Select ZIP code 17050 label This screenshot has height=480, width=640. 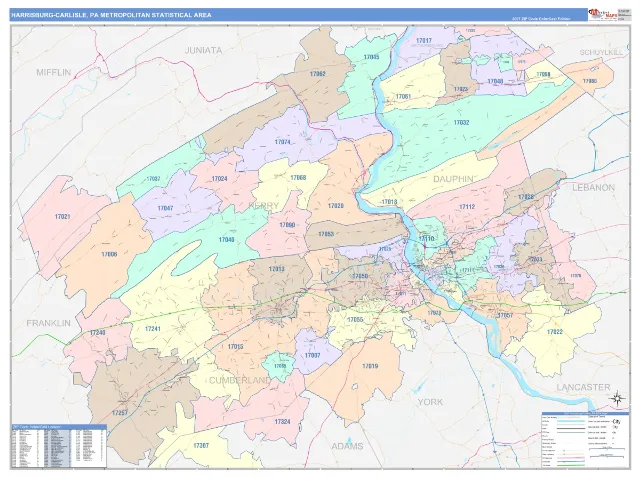pyautogui.click(x=360, y=276)
